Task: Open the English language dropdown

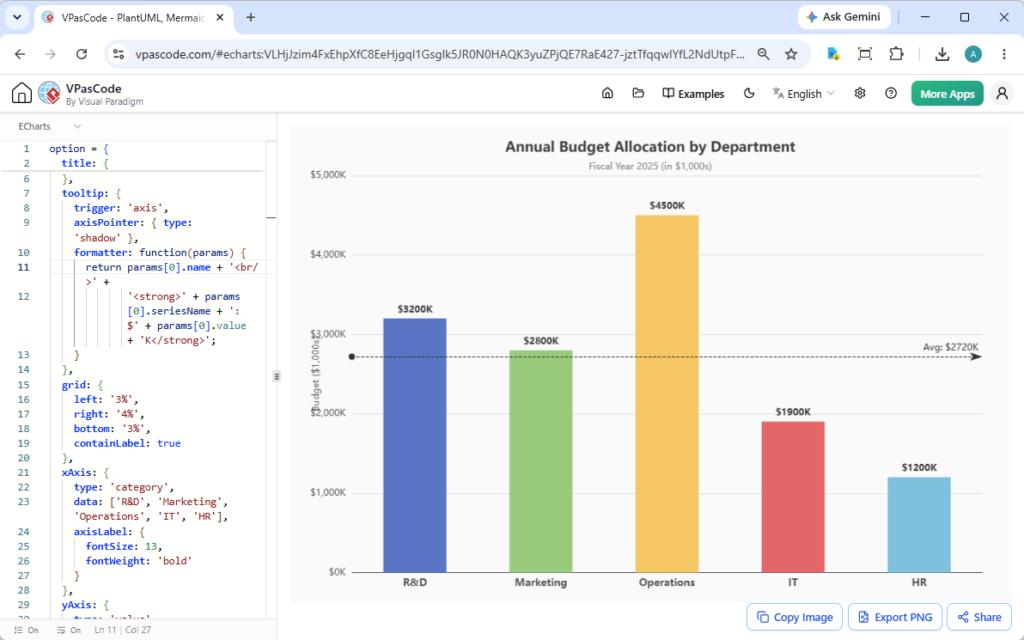Action: [x=803, y=93]
